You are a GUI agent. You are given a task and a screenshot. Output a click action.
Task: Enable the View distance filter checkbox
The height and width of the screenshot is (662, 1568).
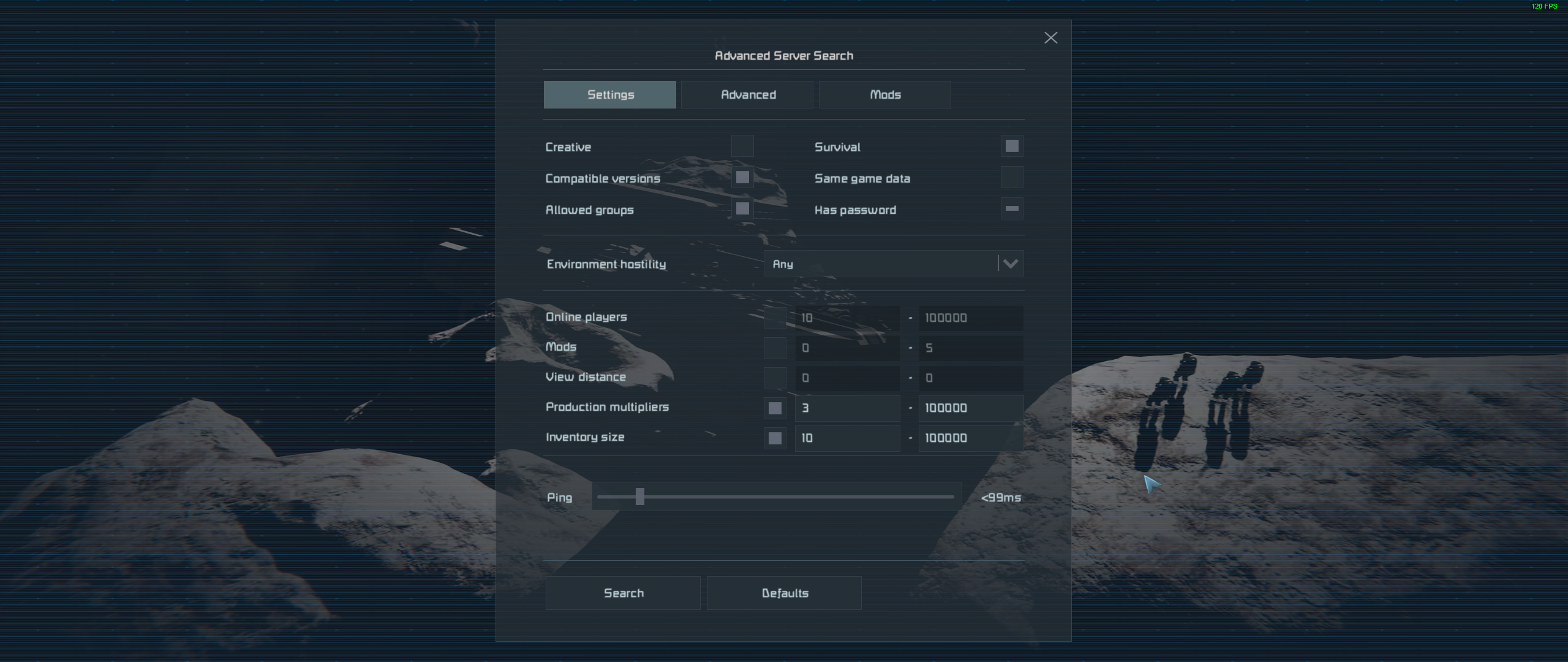point(775,378)
